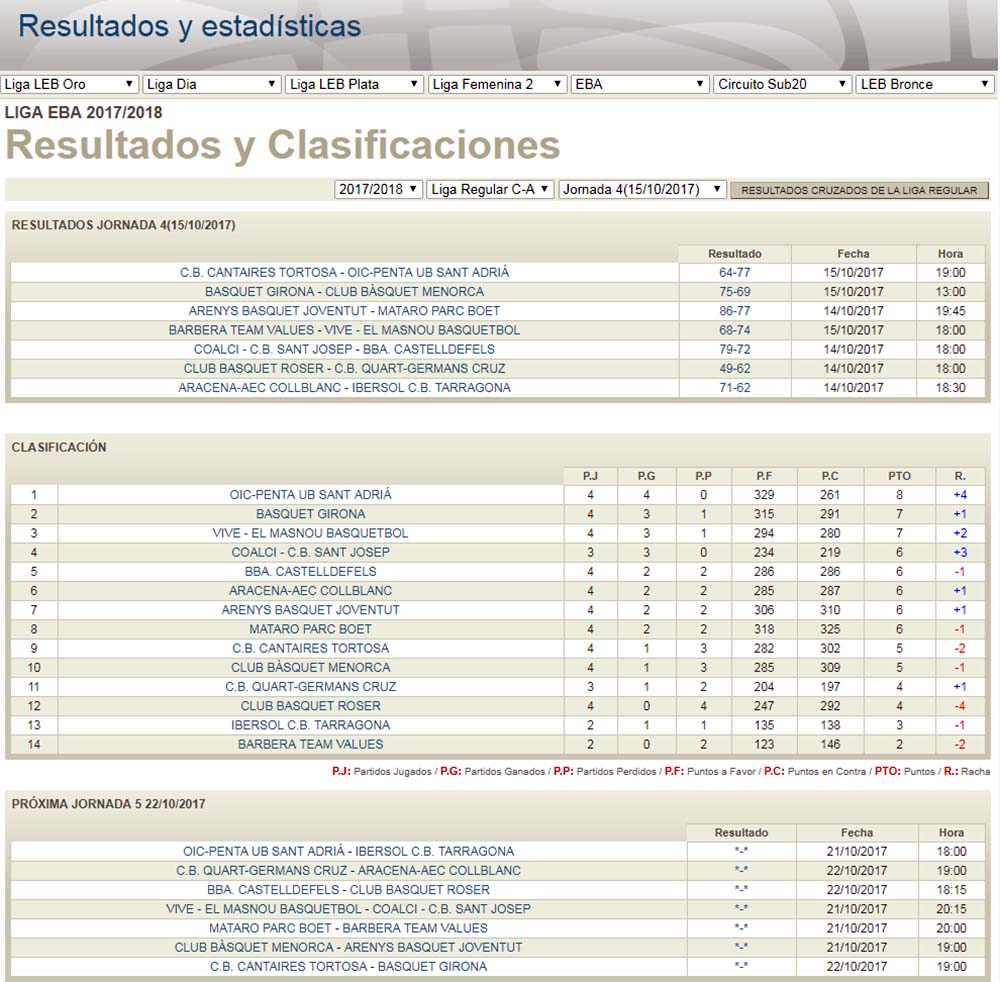Select BASQUET GIRONA in the classification table
This screenshot has height=982, width=1000.
pos(311,514)
